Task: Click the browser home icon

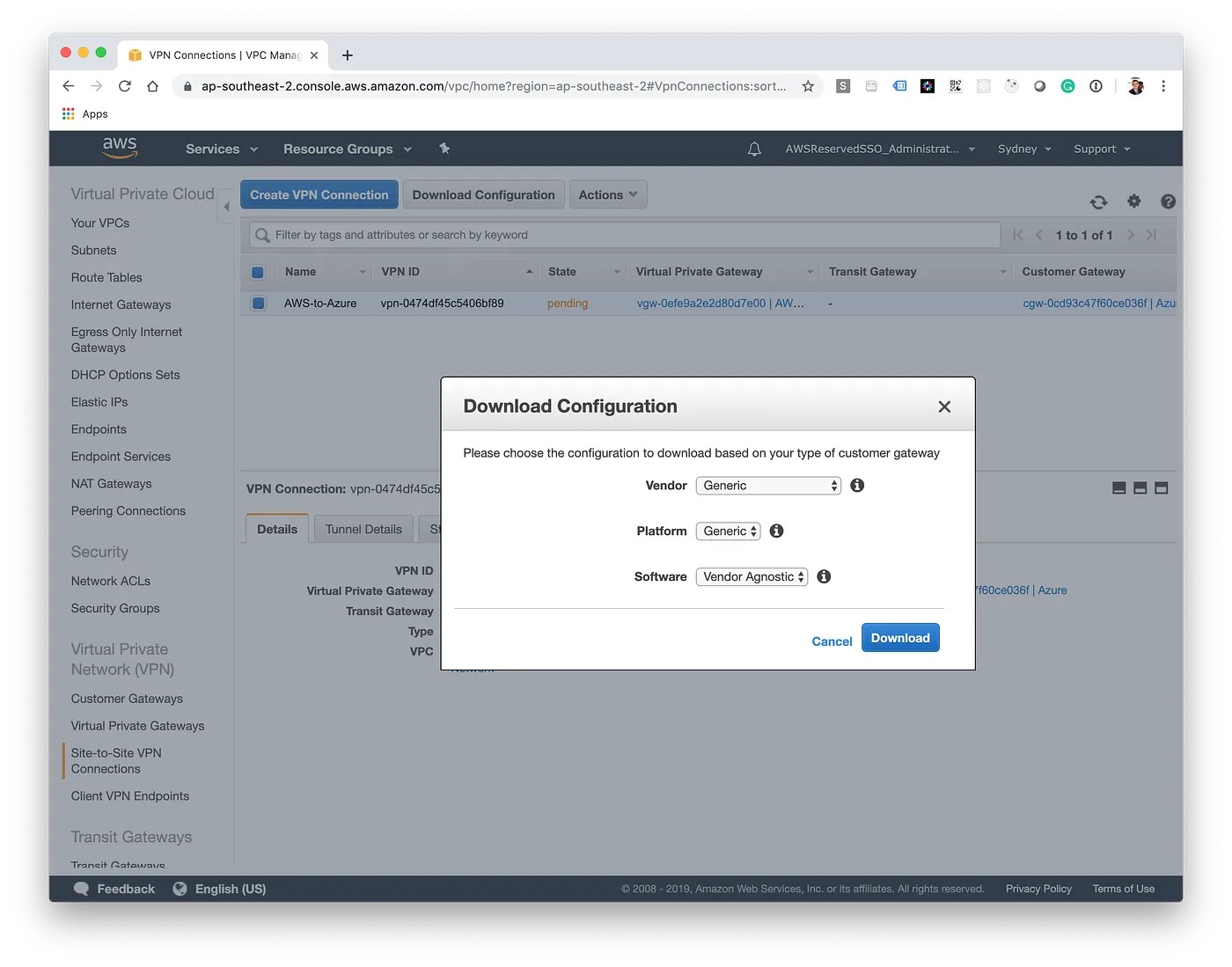Action: pos(152,86)
